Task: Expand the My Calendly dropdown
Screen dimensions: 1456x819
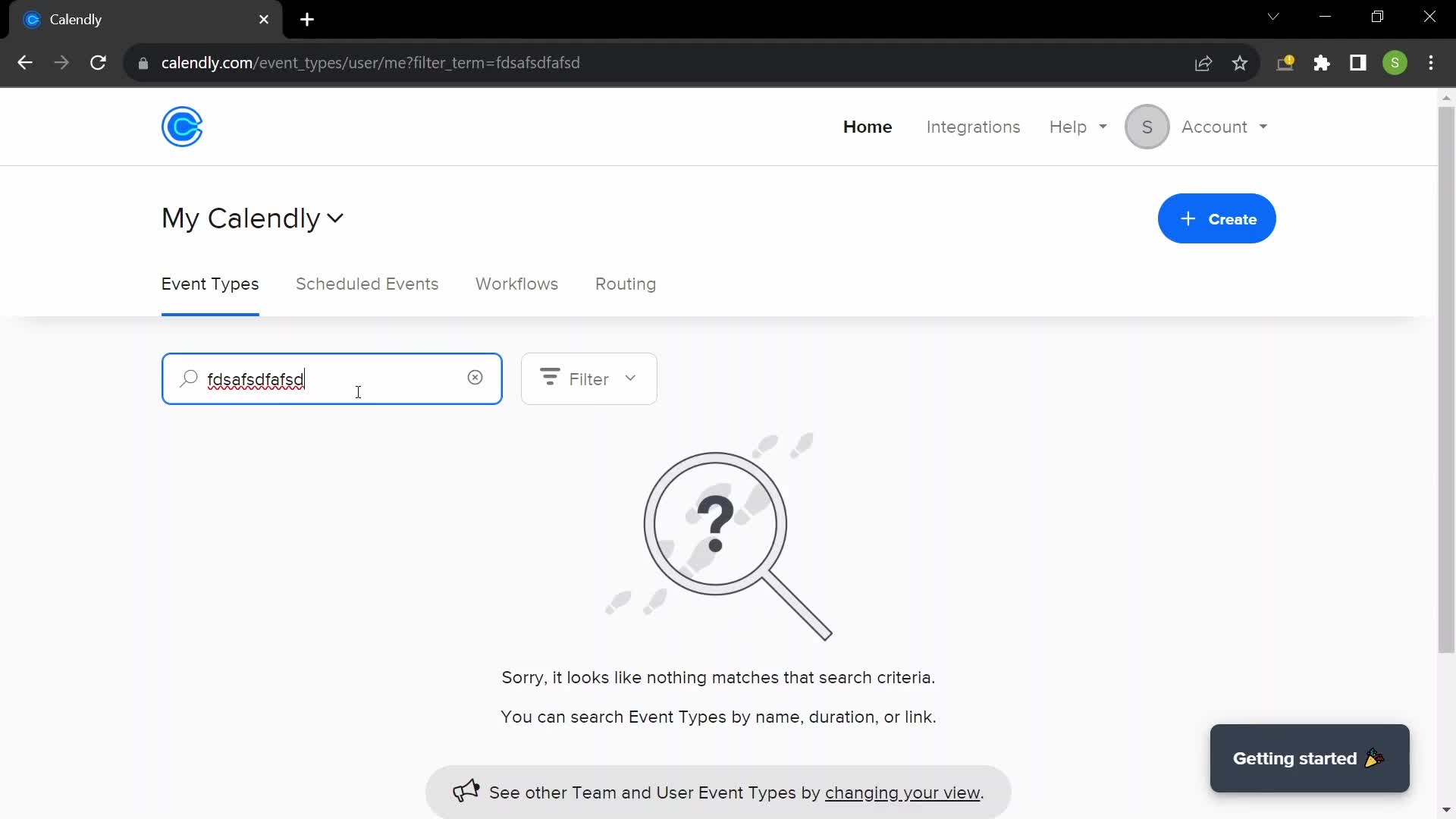Action: tap(336, 218)
